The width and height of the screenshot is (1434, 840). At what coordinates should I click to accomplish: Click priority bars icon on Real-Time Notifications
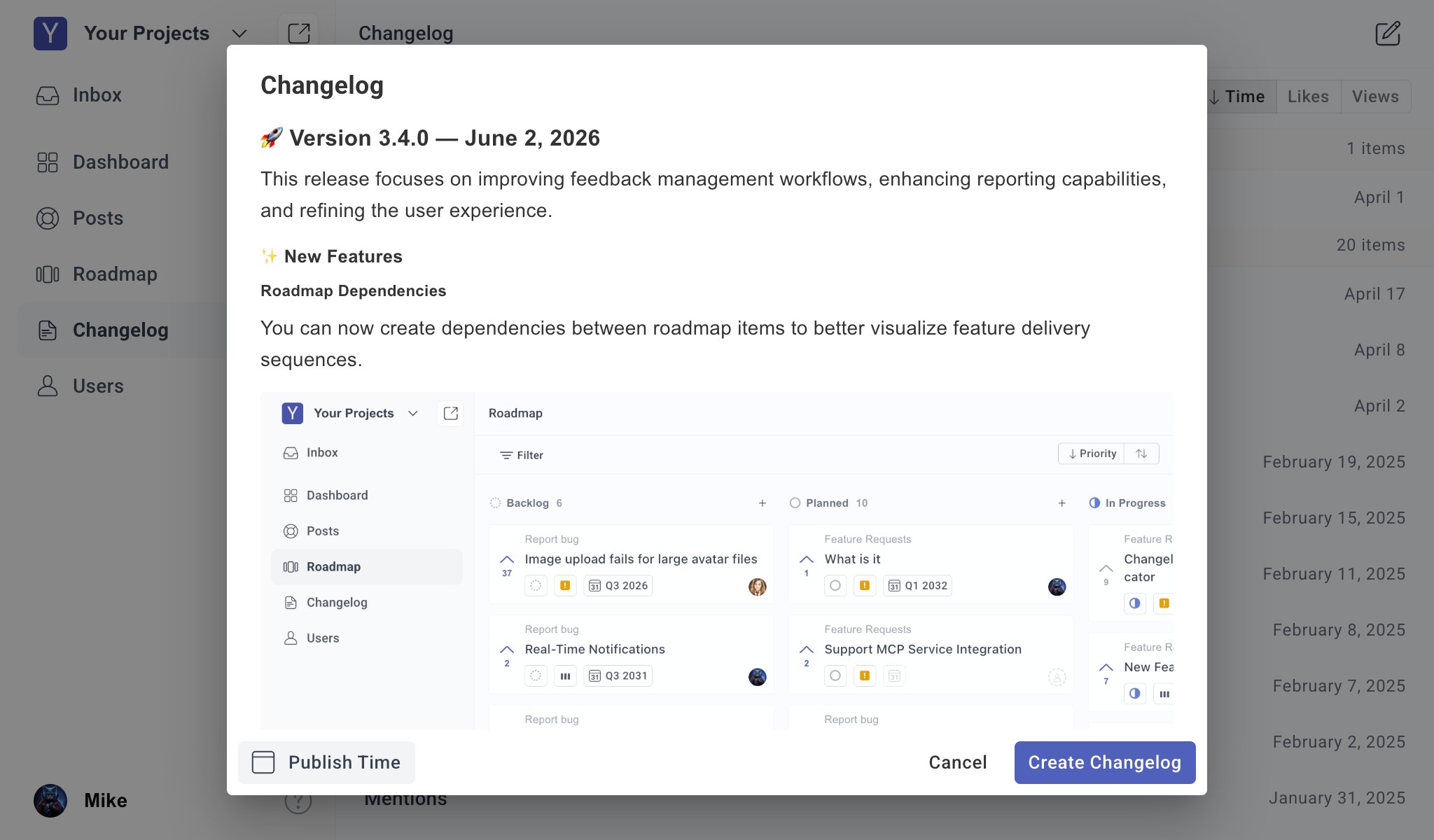pyautogui.click(x=565, y=676)
